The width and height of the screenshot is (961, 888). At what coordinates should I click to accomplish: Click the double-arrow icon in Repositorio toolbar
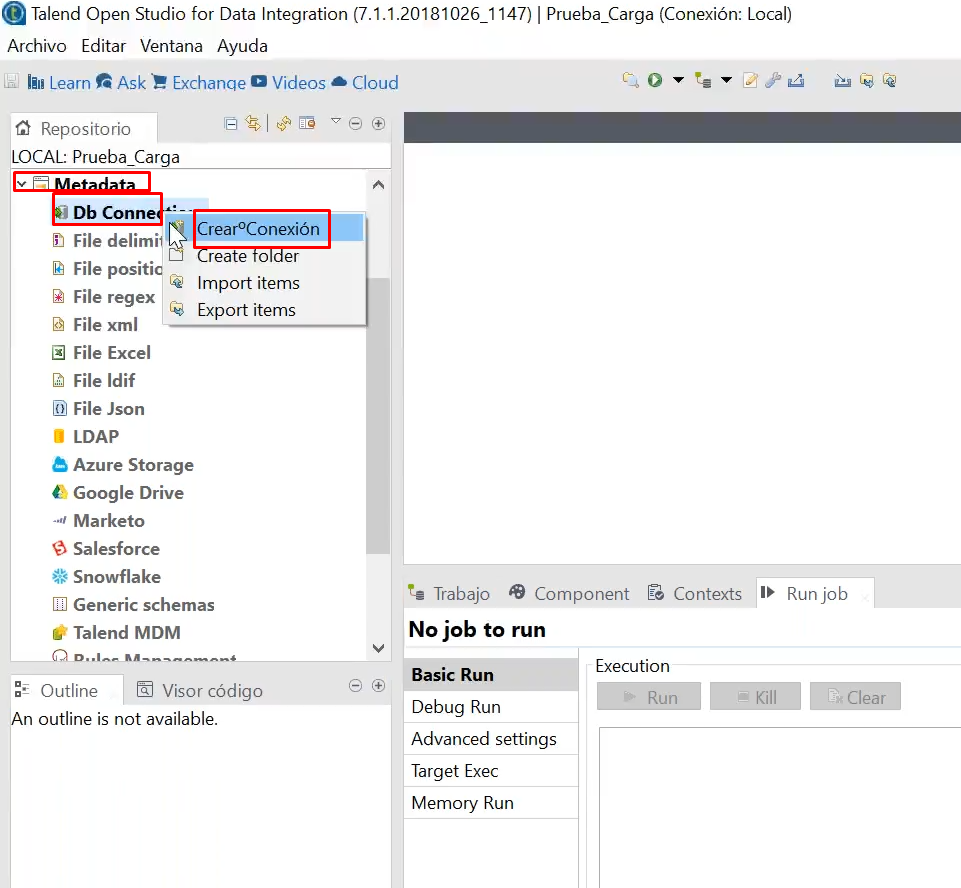[x=253, y=123]
